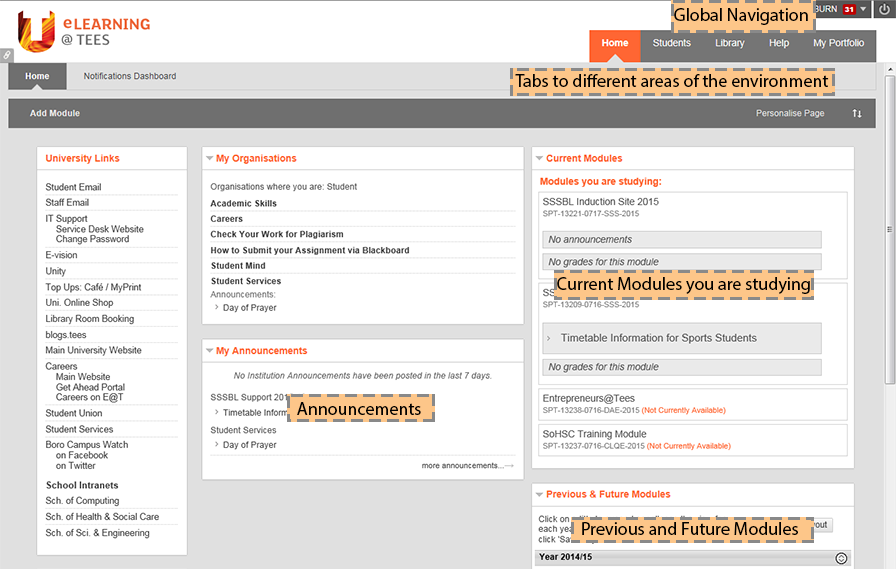The image size is (896, 569).
Task: Open Library Room Booking link
Action: coord(90,319)
